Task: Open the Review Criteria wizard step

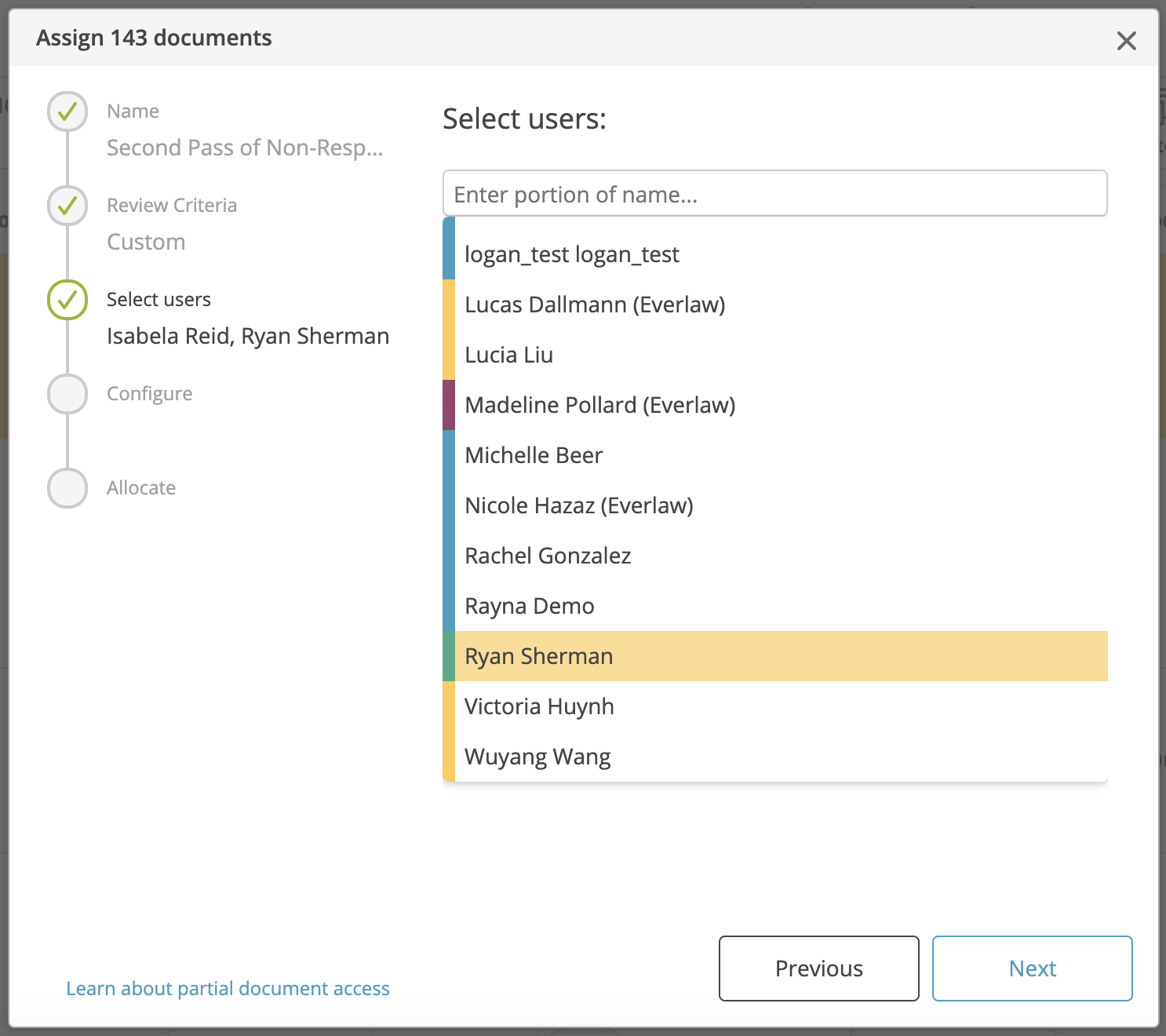Action: (172, 206)
